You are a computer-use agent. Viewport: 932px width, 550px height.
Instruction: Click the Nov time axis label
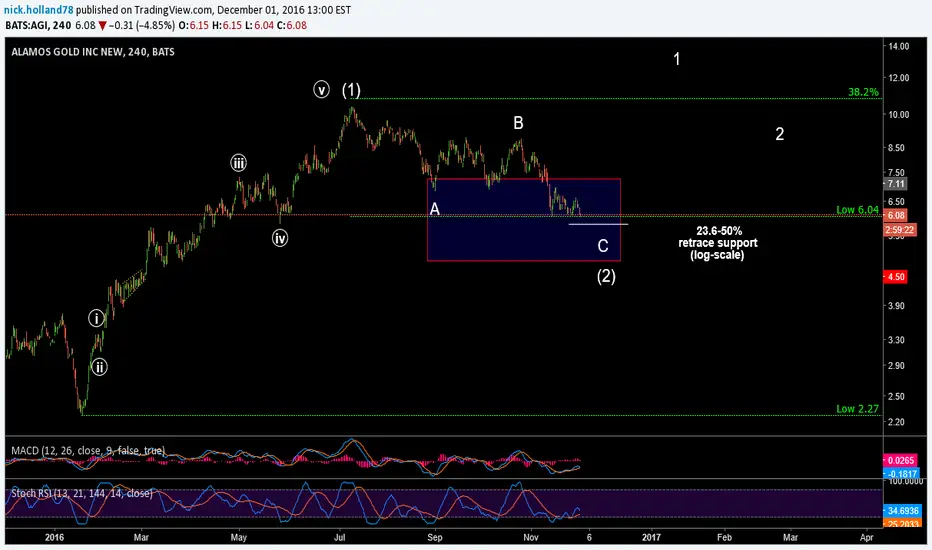tap(531, 537)
